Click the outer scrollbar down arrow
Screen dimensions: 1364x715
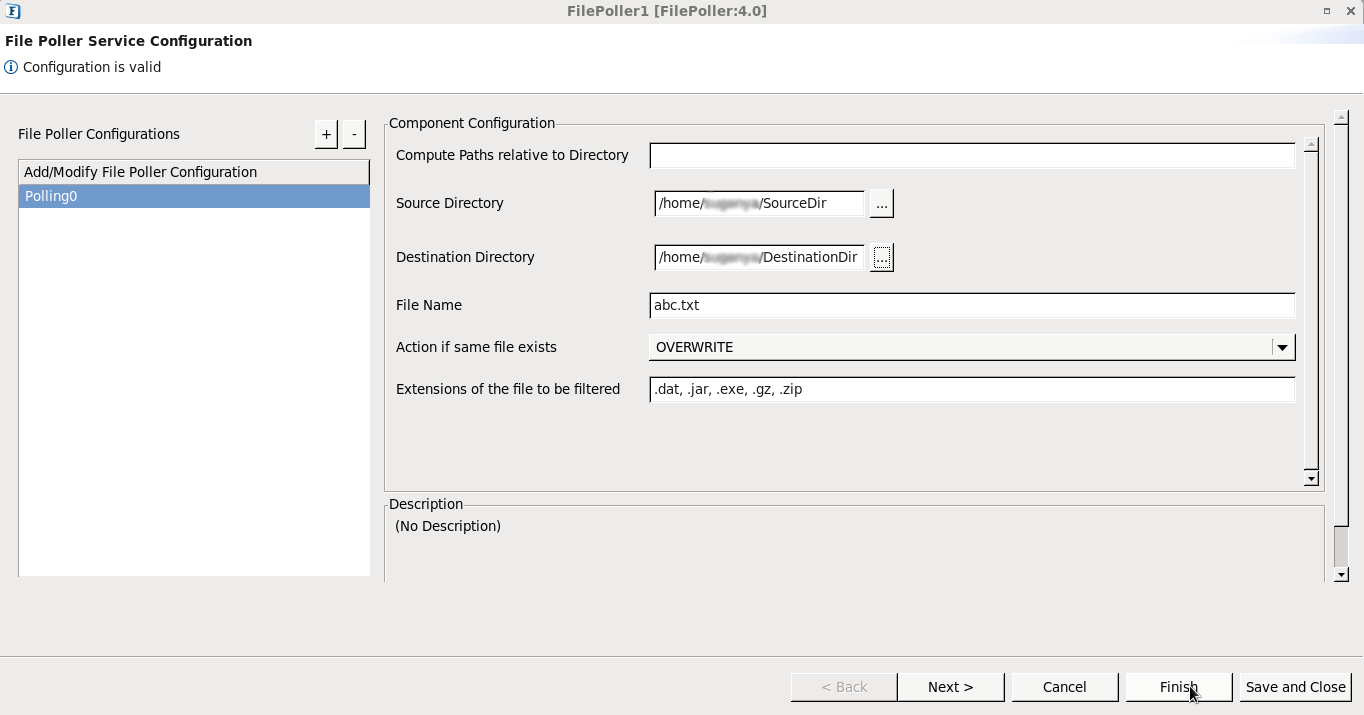[1341, 574]
